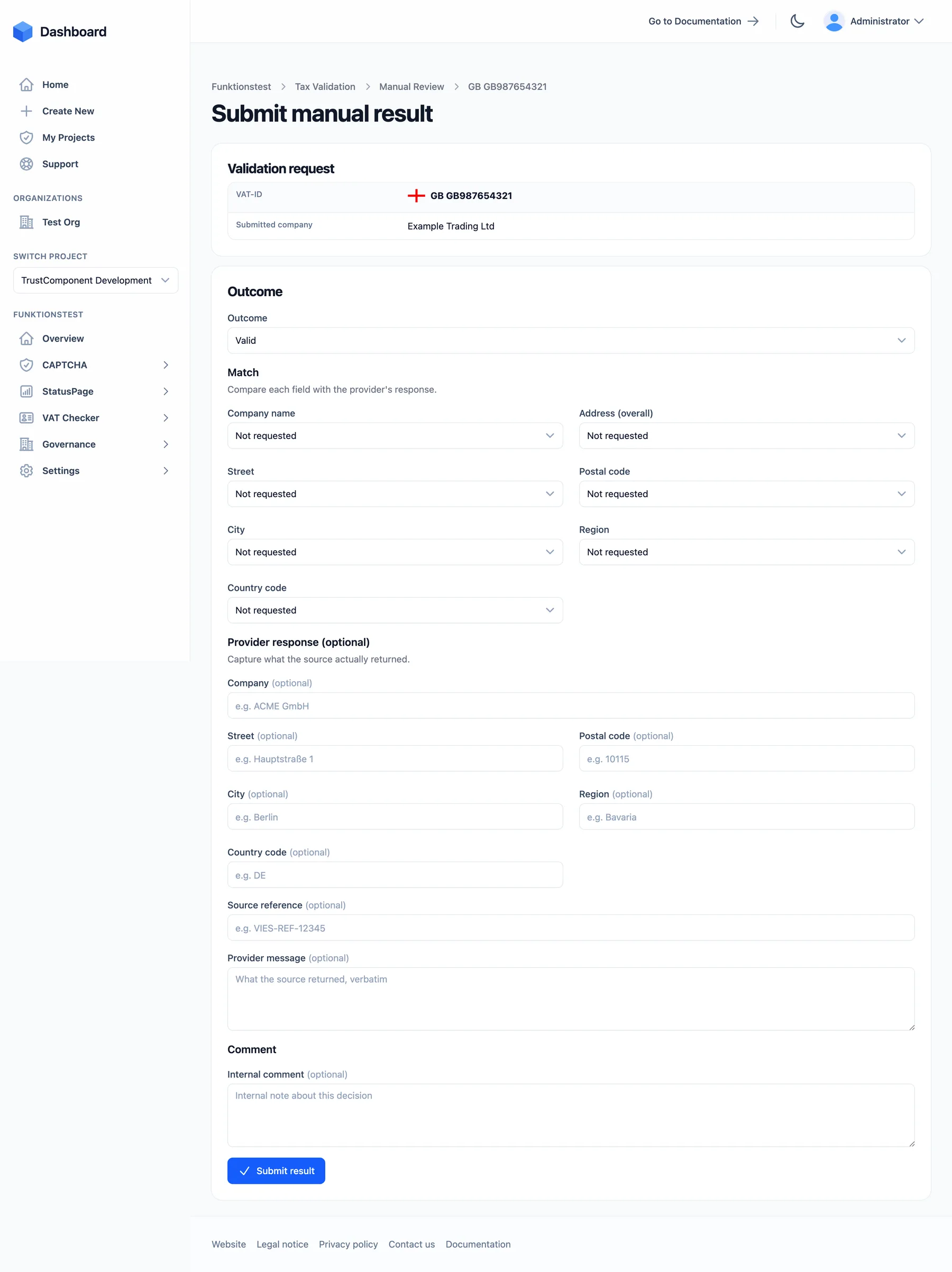The height and width of the screenshot is (1272, 952).
Task: Click the lifebuoy icon beside Support
Action: 26,164
